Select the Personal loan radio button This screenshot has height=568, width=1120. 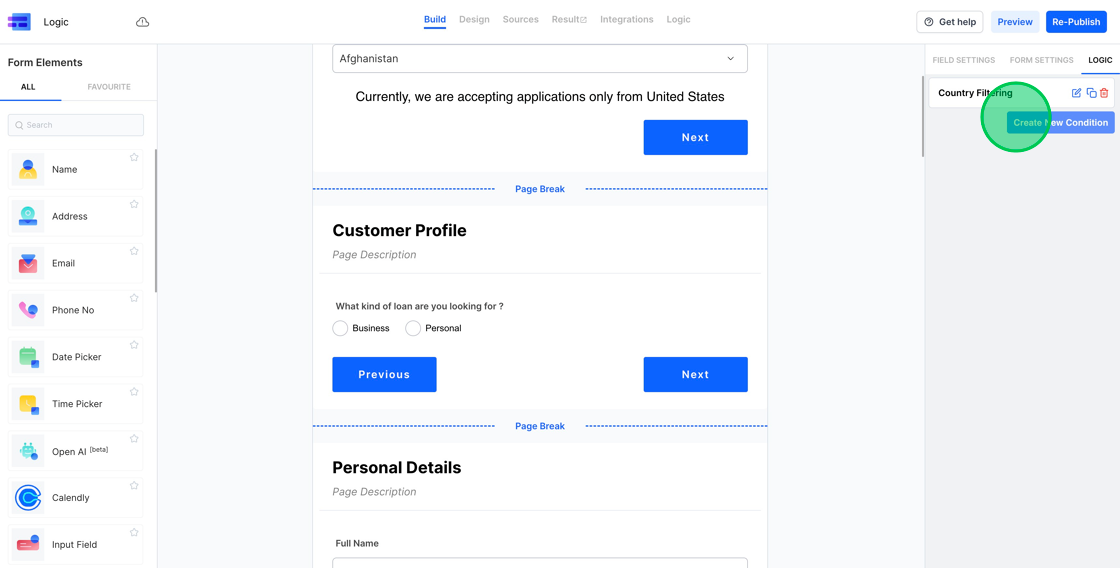pyautogui.click(x=413, y=328)
